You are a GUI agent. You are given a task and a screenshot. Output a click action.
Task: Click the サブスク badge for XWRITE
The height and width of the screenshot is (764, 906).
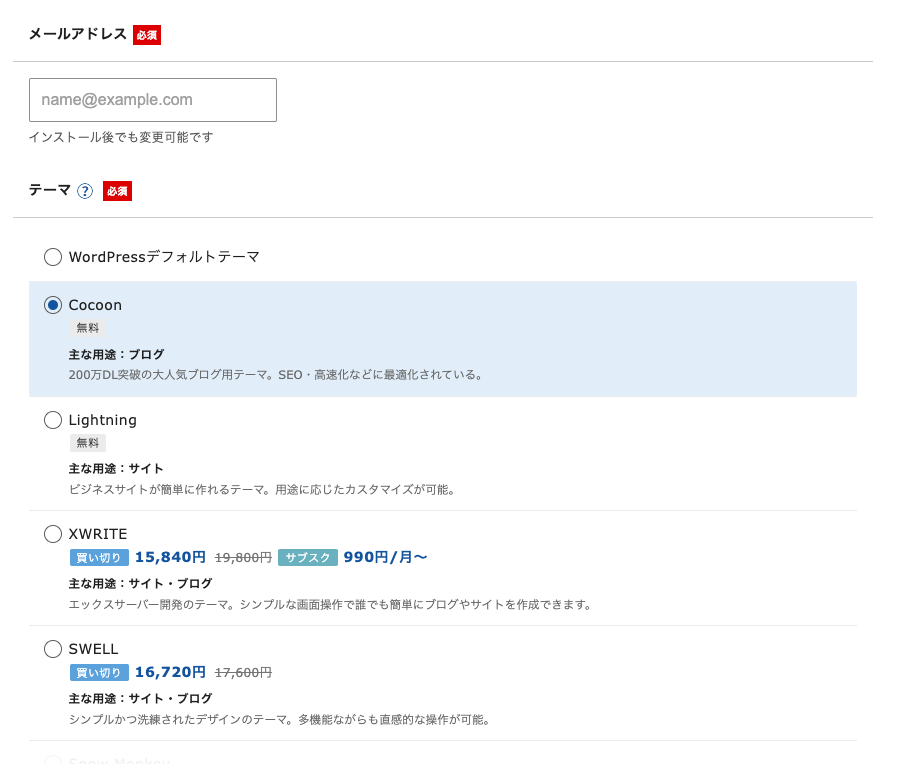[308, 558]
